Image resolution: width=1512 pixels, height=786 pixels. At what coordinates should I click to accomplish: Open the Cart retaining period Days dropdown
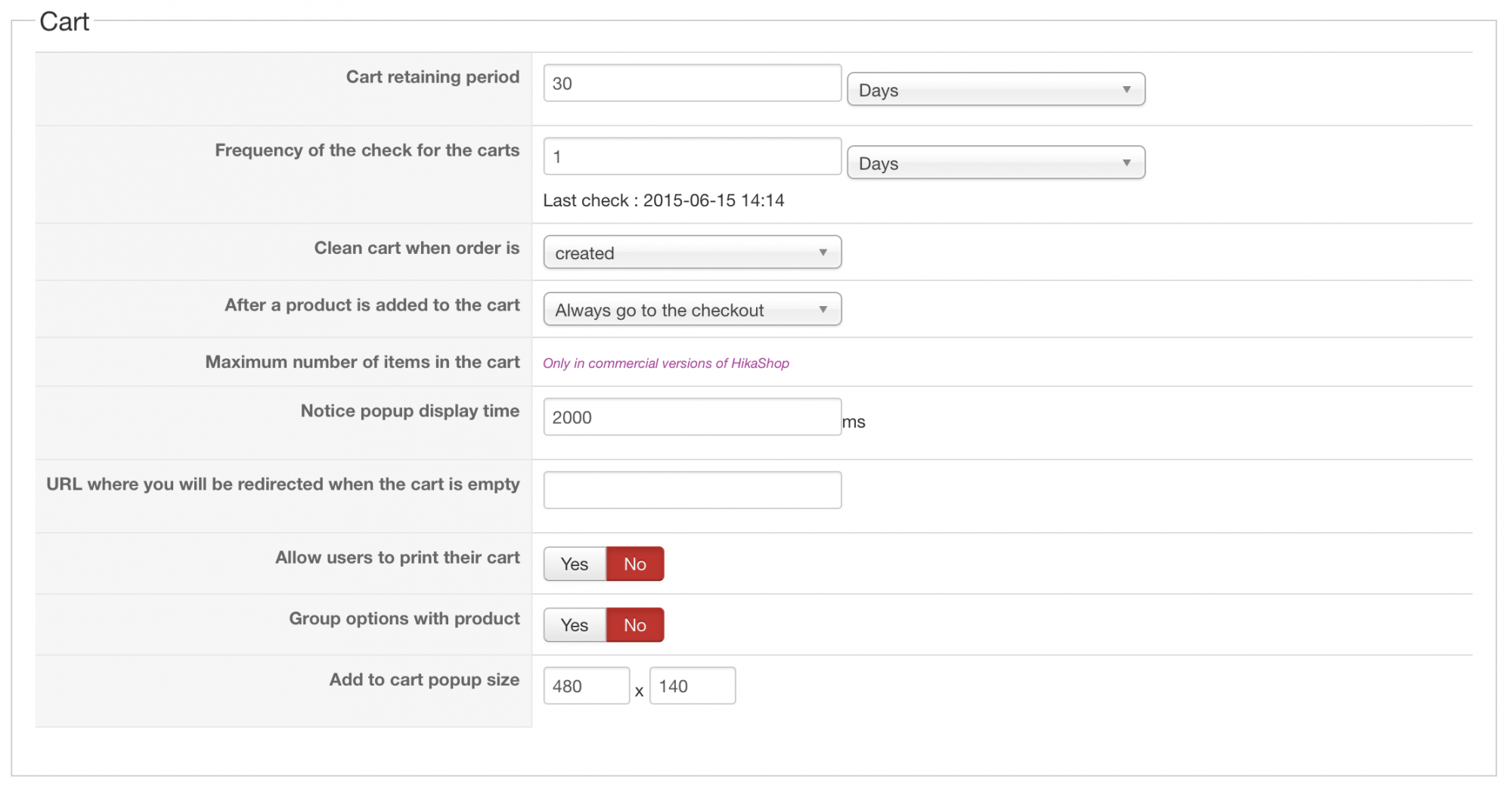tap(996, 89)
